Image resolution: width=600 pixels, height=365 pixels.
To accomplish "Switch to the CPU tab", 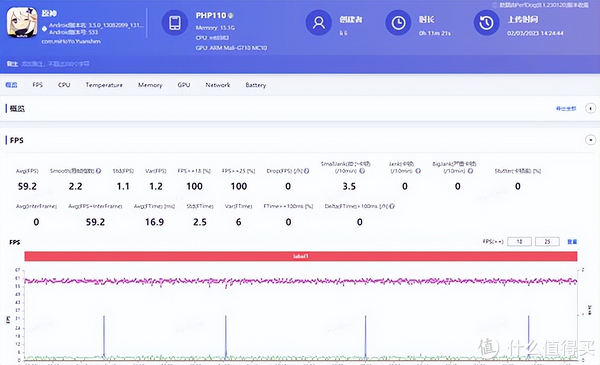I will point(64,85).
